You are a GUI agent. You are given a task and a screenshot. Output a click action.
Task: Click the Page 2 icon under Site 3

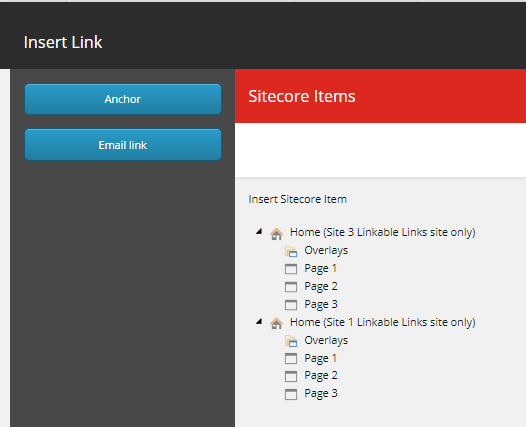coord(291,287)
